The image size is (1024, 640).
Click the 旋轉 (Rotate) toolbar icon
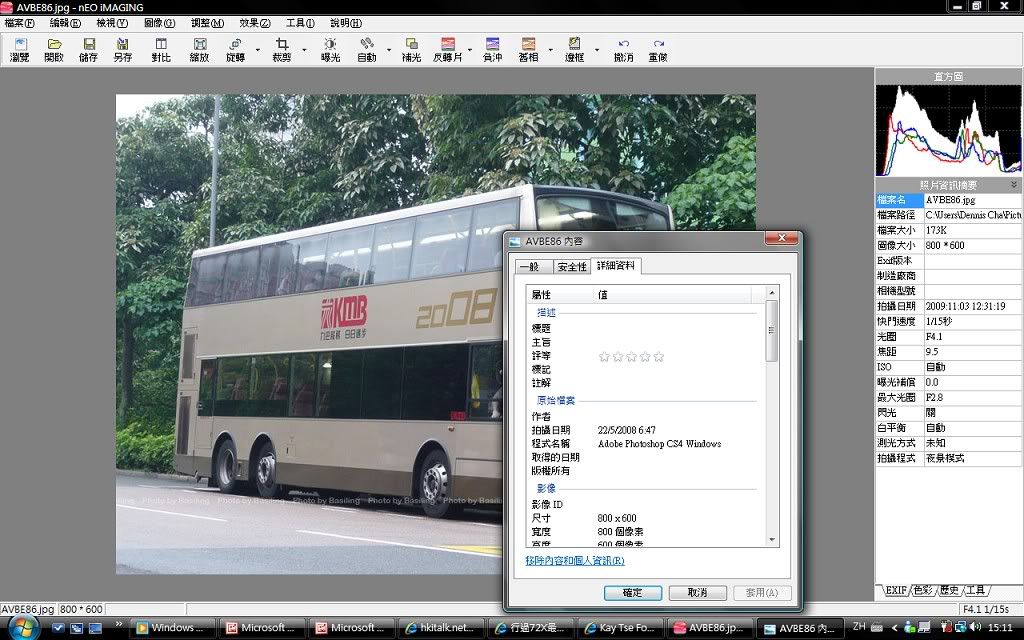[x=235, y=50]
